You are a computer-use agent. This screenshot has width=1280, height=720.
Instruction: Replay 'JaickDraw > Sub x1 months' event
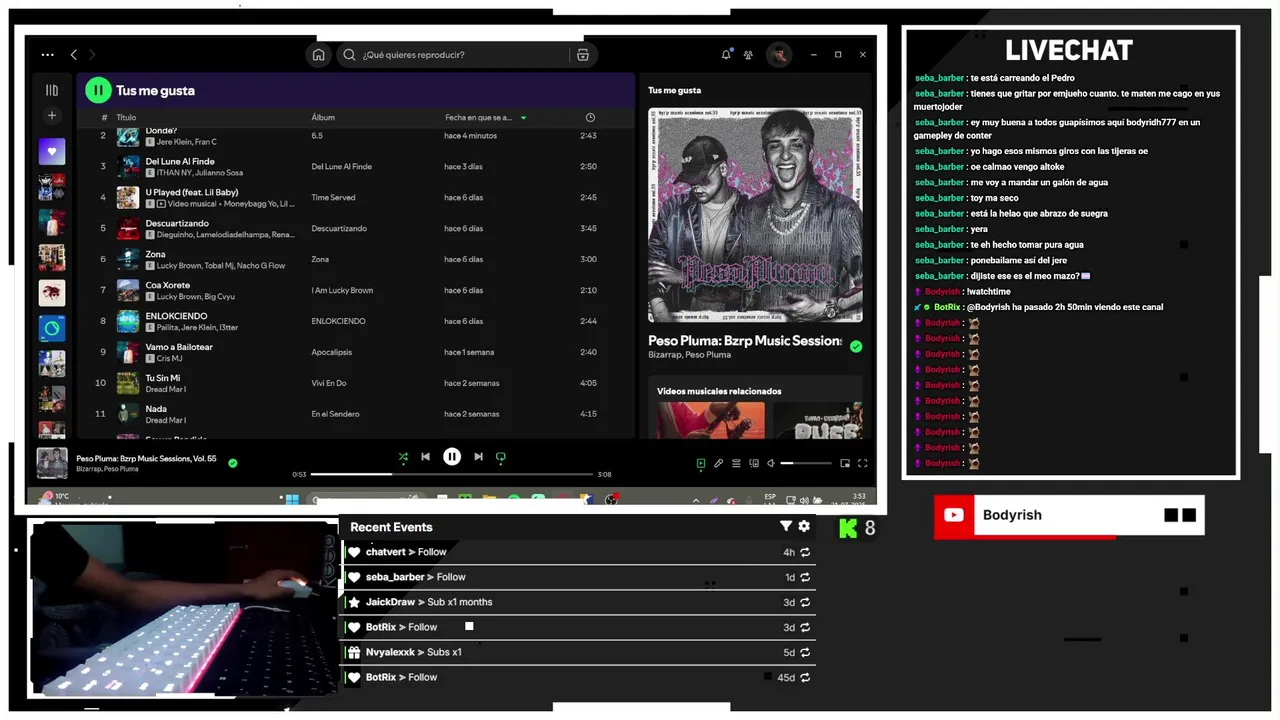tap(805, 602)
